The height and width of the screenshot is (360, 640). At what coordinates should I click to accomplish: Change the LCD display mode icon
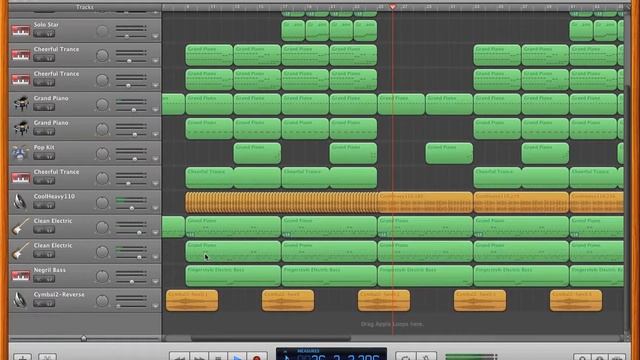click(x=287, y=357)
